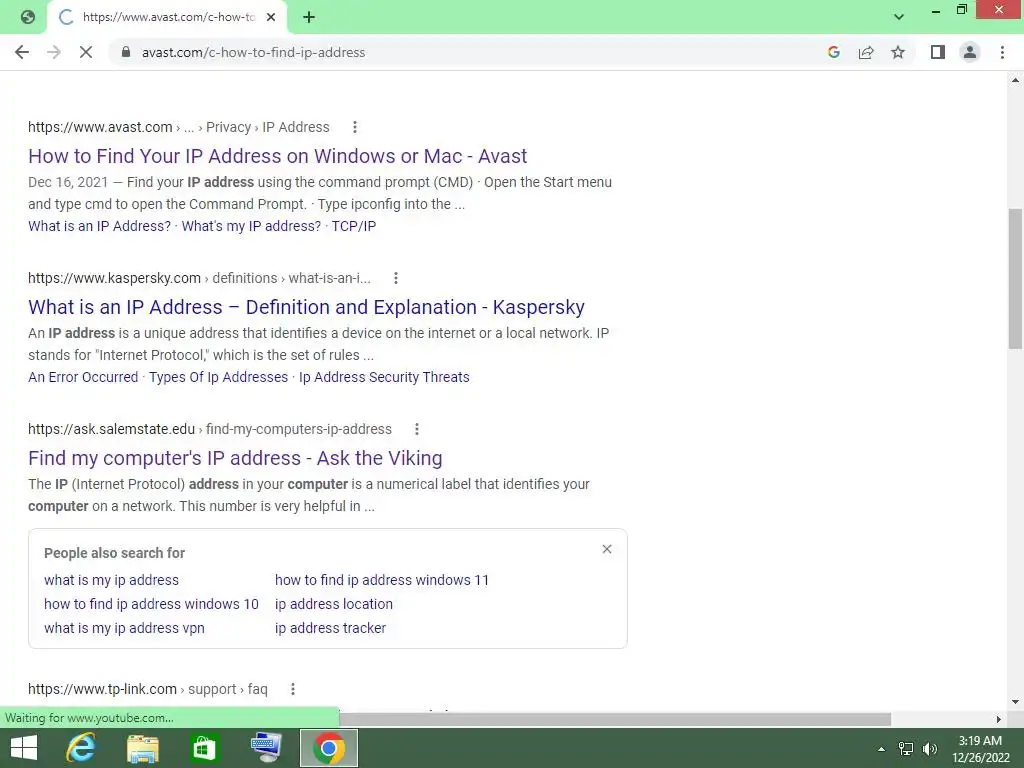Search 'what is my ip address'
This screenshot has height=768, width=1024.
(x=112, y=580)
